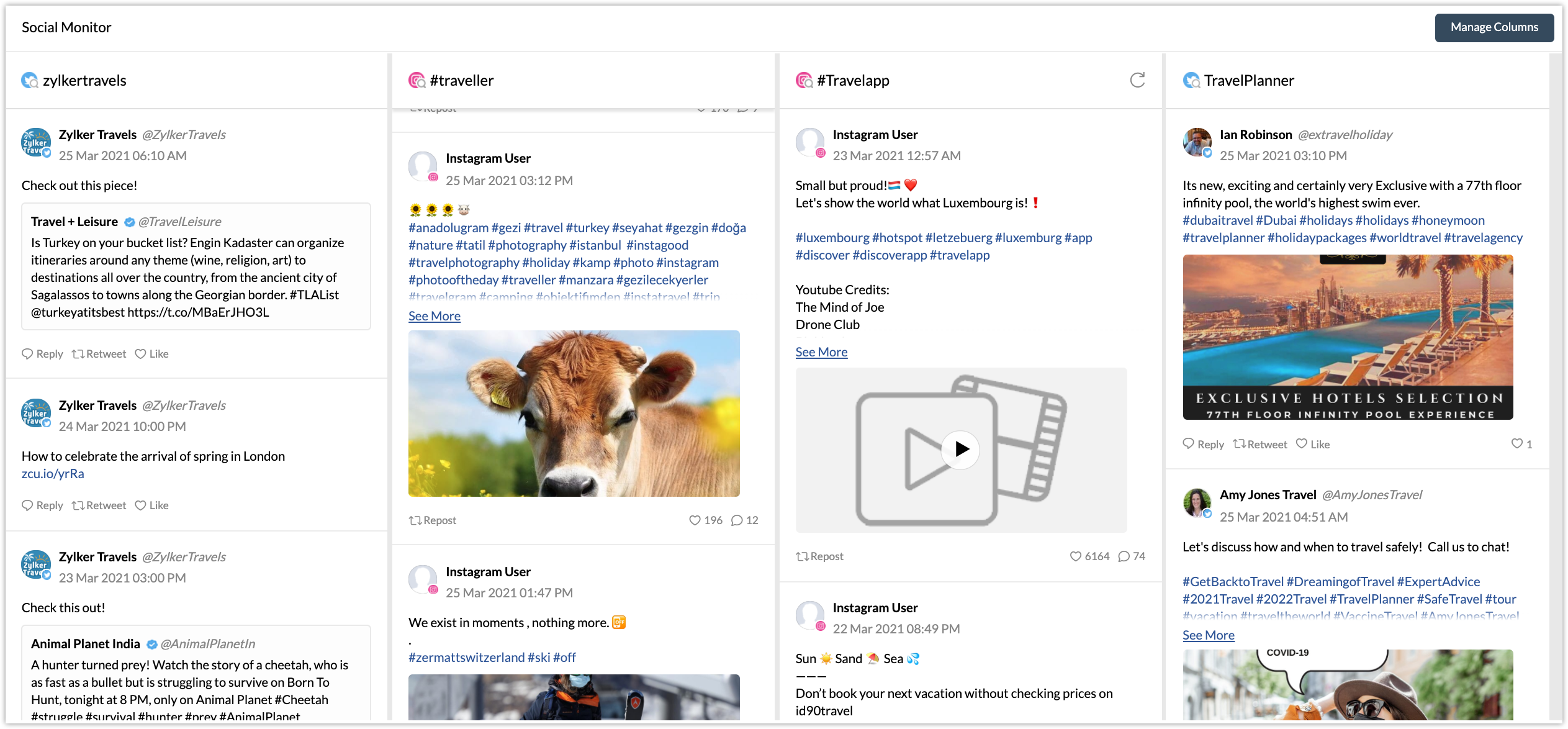1568x729 pixels.
Task: Open 74 comments on Luxembourg post
Action: tap(1131, 556)
